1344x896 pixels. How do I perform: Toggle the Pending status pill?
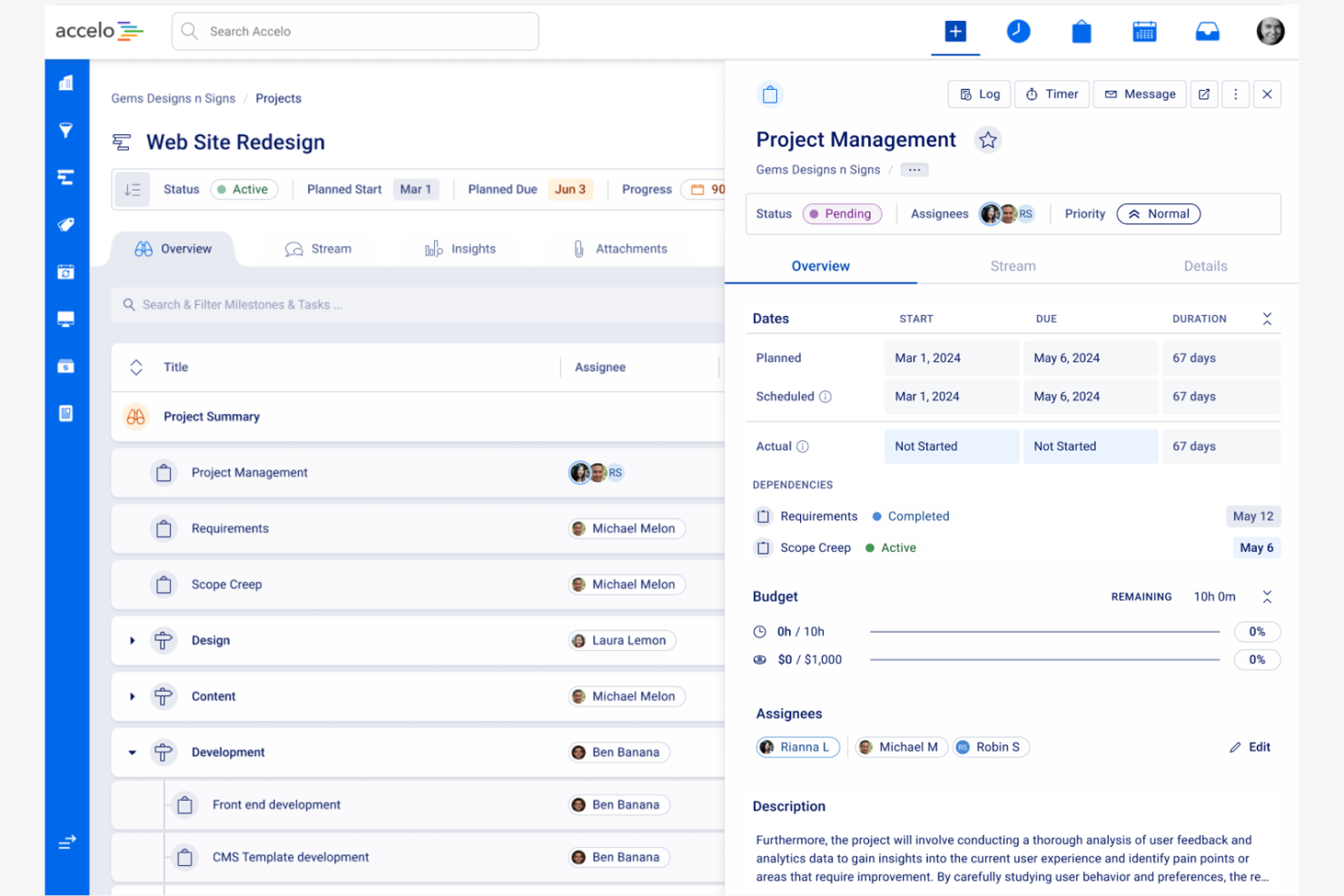click(841, 214)
